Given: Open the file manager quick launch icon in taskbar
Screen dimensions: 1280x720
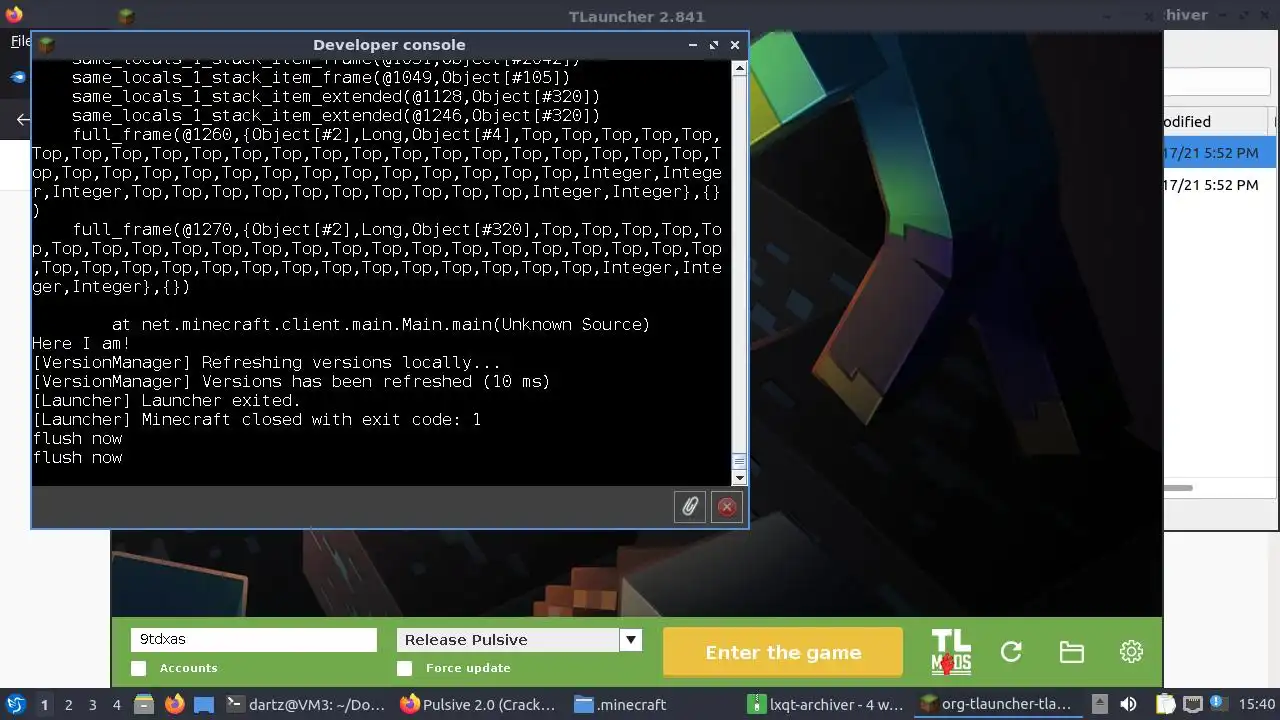Looking at the screenshot, I should pos(143,704).
